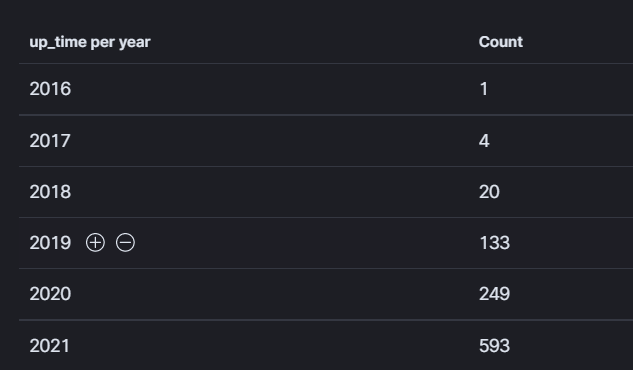Select the 2016 year cell

pos(50,89)
